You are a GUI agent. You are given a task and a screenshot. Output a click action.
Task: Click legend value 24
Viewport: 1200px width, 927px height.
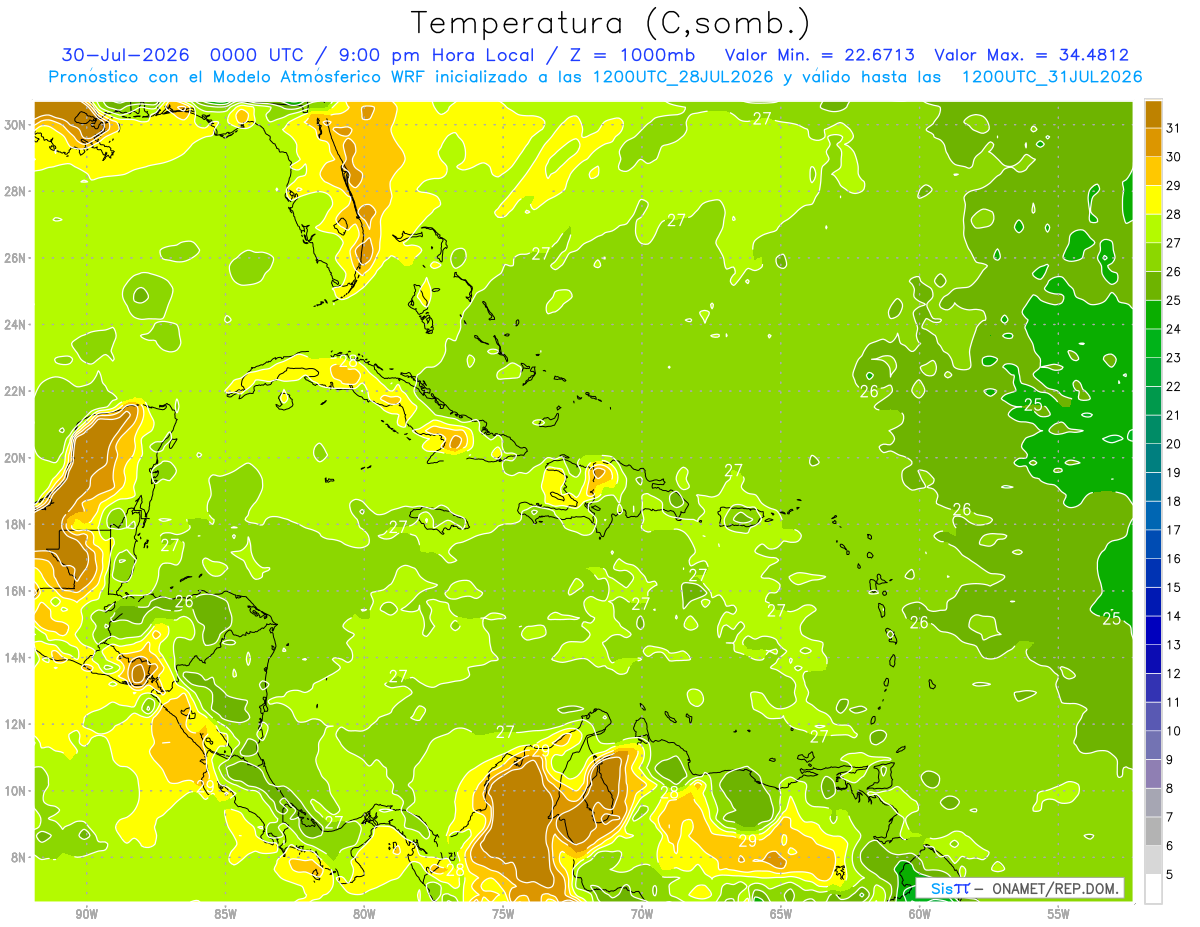(1175, 329)
